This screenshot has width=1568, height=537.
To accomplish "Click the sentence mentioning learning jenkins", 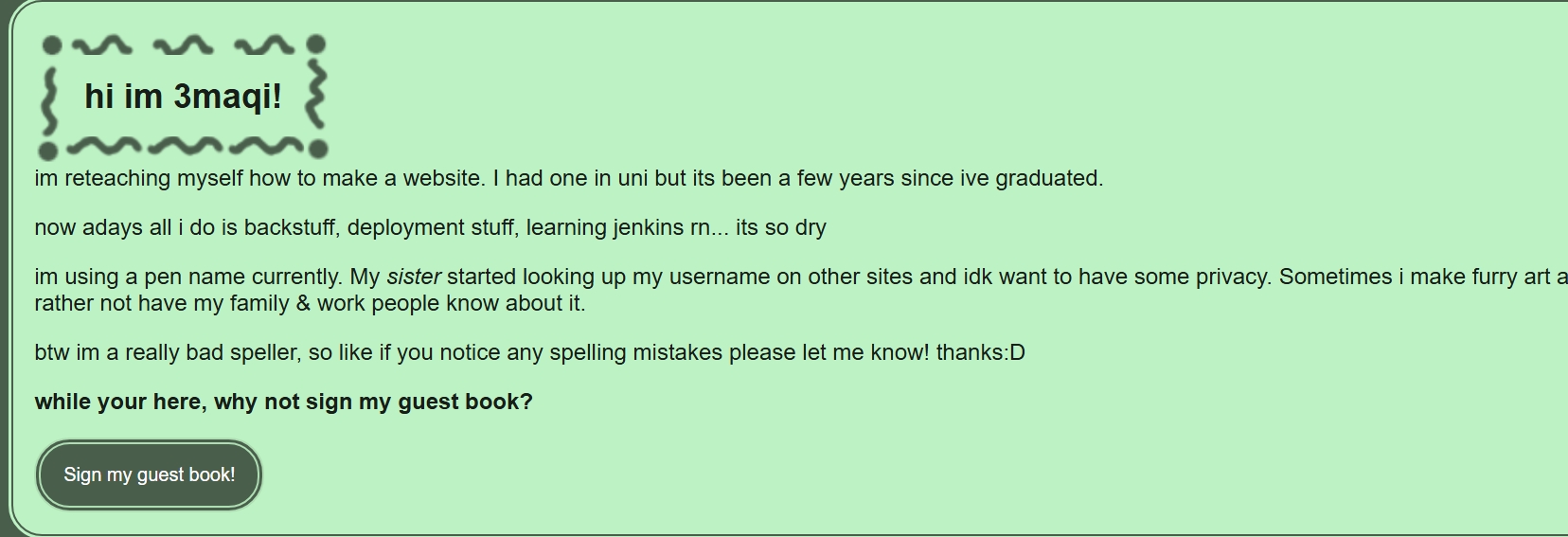I will pyautogui.click(x=430, y=227).
